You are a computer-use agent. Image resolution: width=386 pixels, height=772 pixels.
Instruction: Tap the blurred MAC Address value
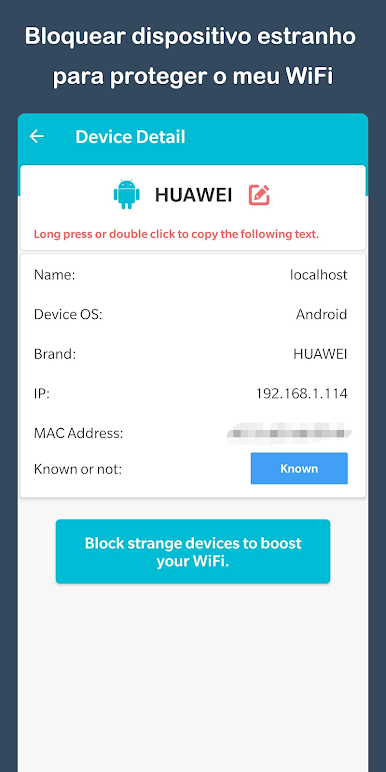289,433
